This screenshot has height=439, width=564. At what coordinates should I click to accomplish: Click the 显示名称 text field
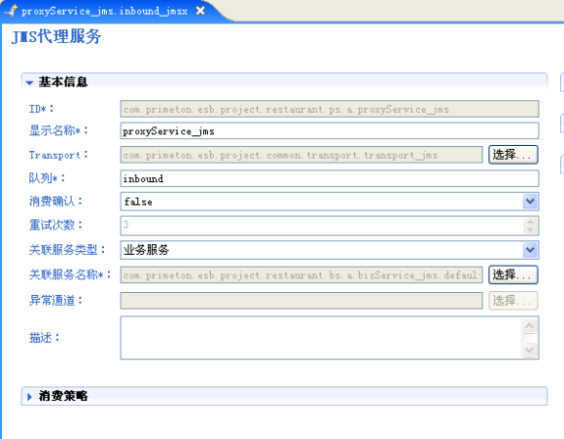click(x=329, y=131)
